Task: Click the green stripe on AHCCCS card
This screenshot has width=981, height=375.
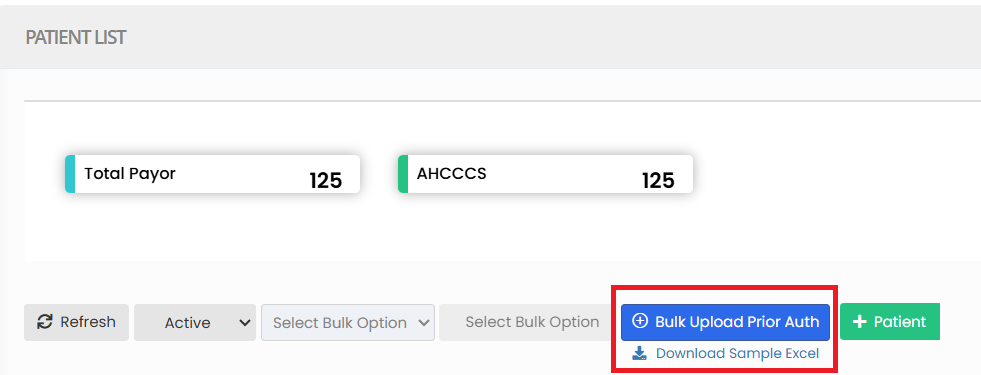Action: [402, 174]
